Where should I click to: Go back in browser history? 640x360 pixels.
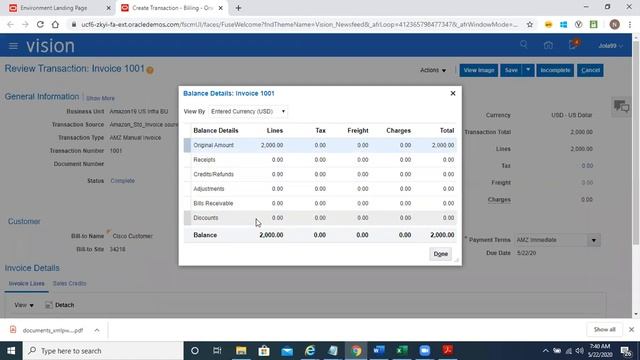10,24
